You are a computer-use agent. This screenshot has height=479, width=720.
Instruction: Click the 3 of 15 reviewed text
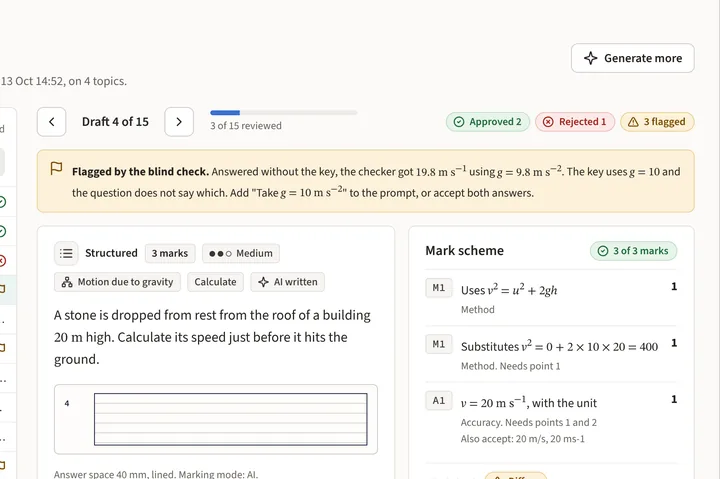246,126
